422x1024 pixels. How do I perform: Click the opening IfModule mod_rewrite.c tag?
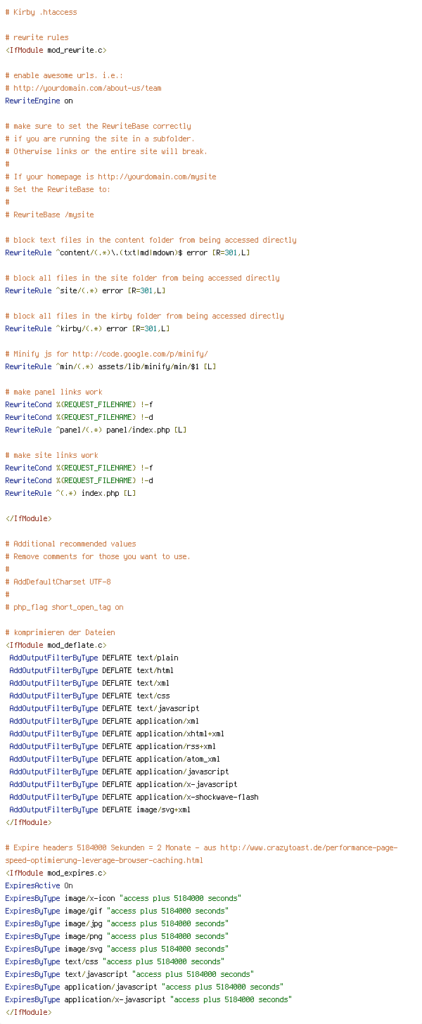tap(56, 50)
